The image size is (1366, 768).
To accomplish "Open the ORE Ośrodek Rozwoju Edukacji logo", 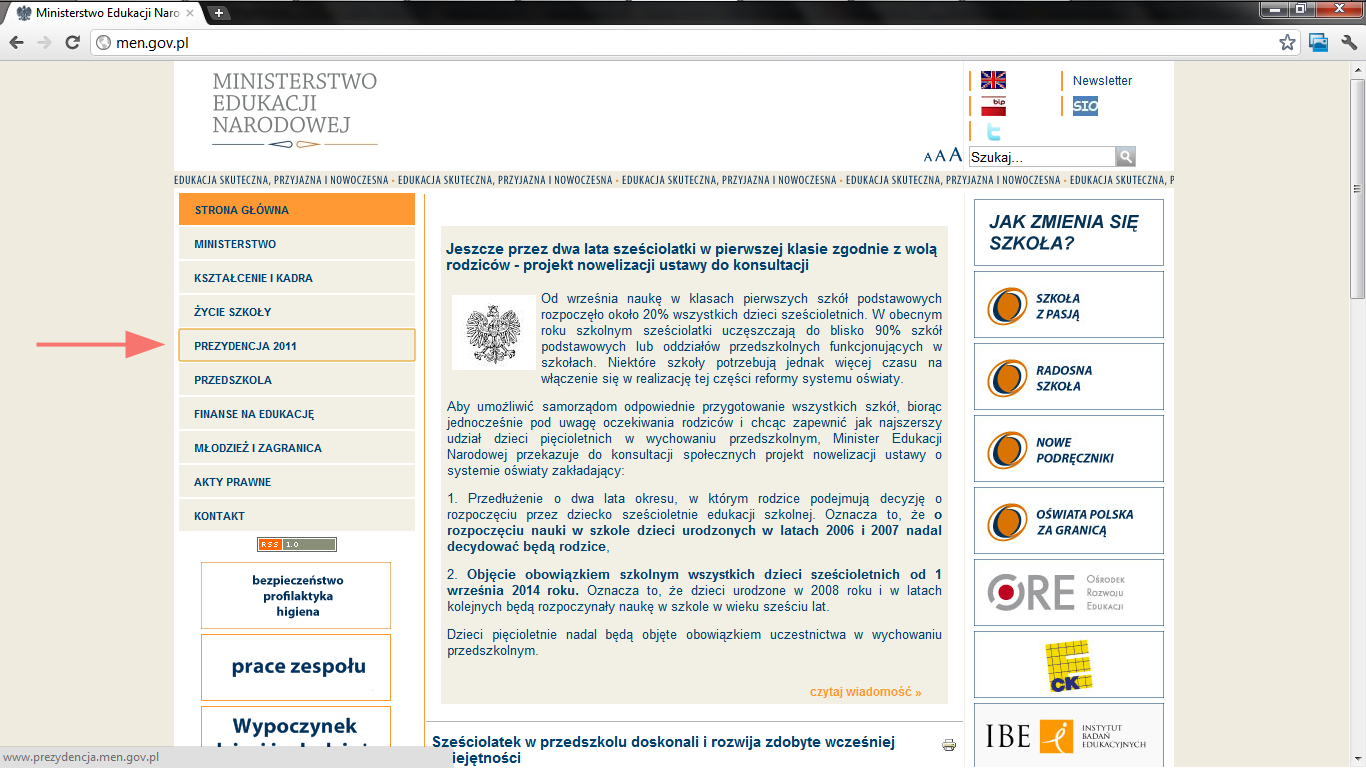I will pyautogui.click(x=1069, y=593).
